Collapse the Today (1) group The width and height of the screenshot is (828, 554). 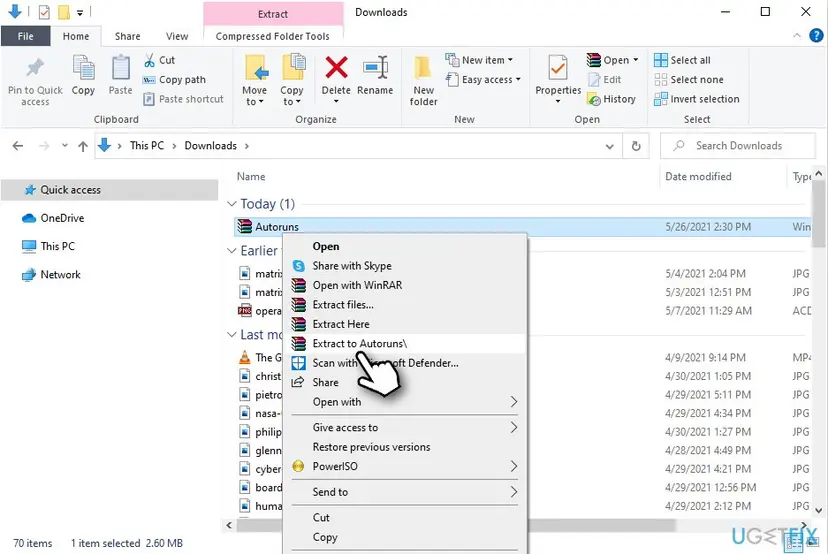231,204
